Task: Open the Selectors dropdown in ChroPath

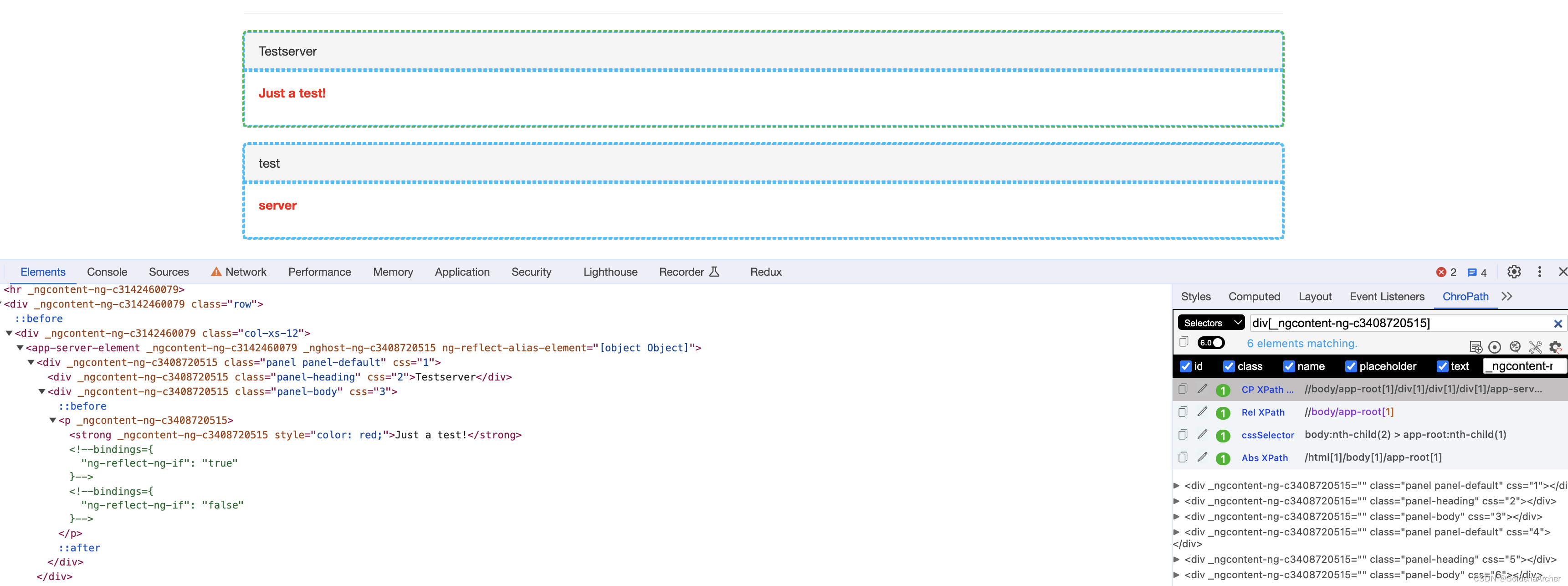Action: pos(1209,322)
